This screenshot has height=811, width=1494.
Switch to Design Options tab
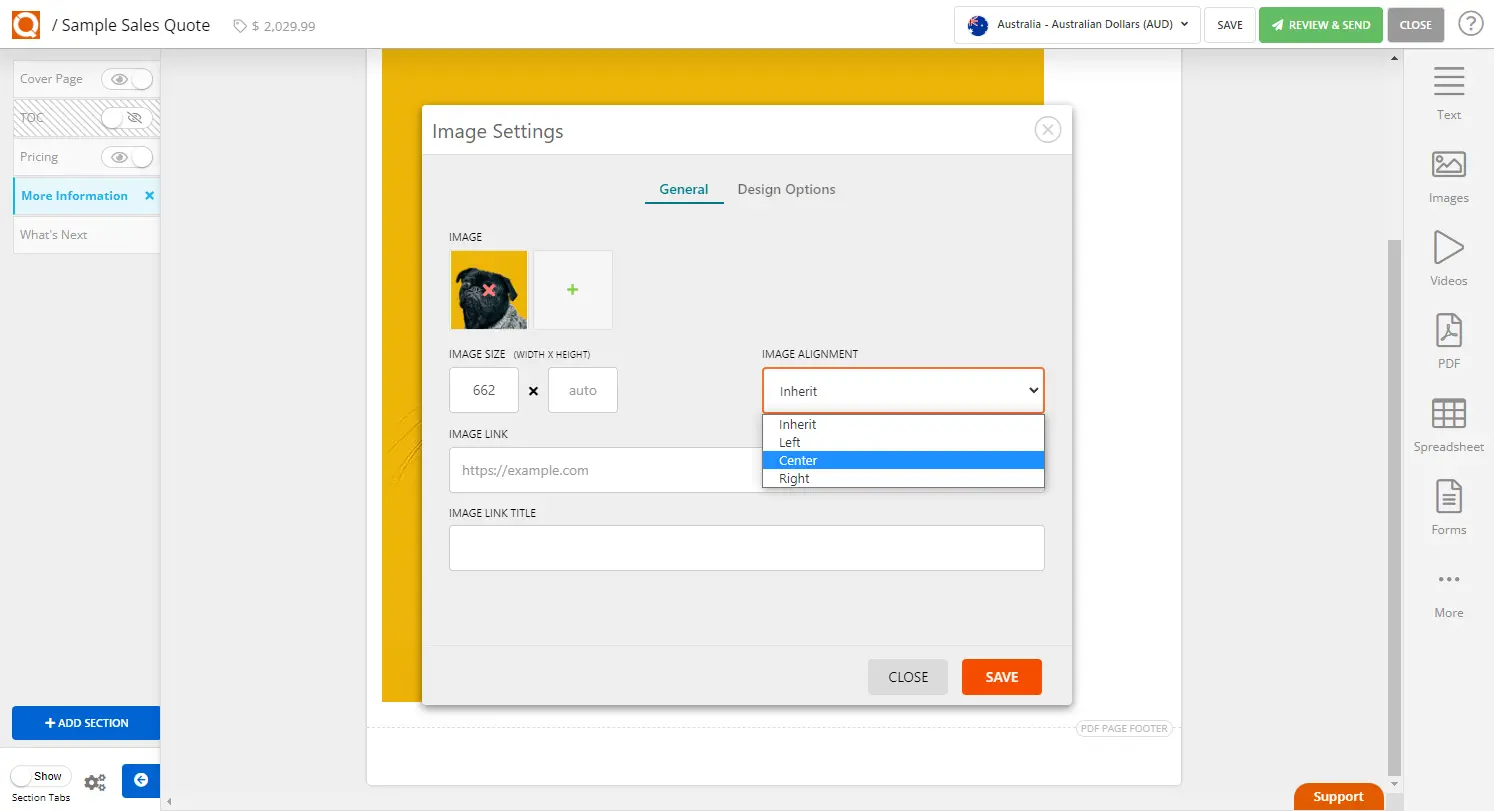[786, 189]
